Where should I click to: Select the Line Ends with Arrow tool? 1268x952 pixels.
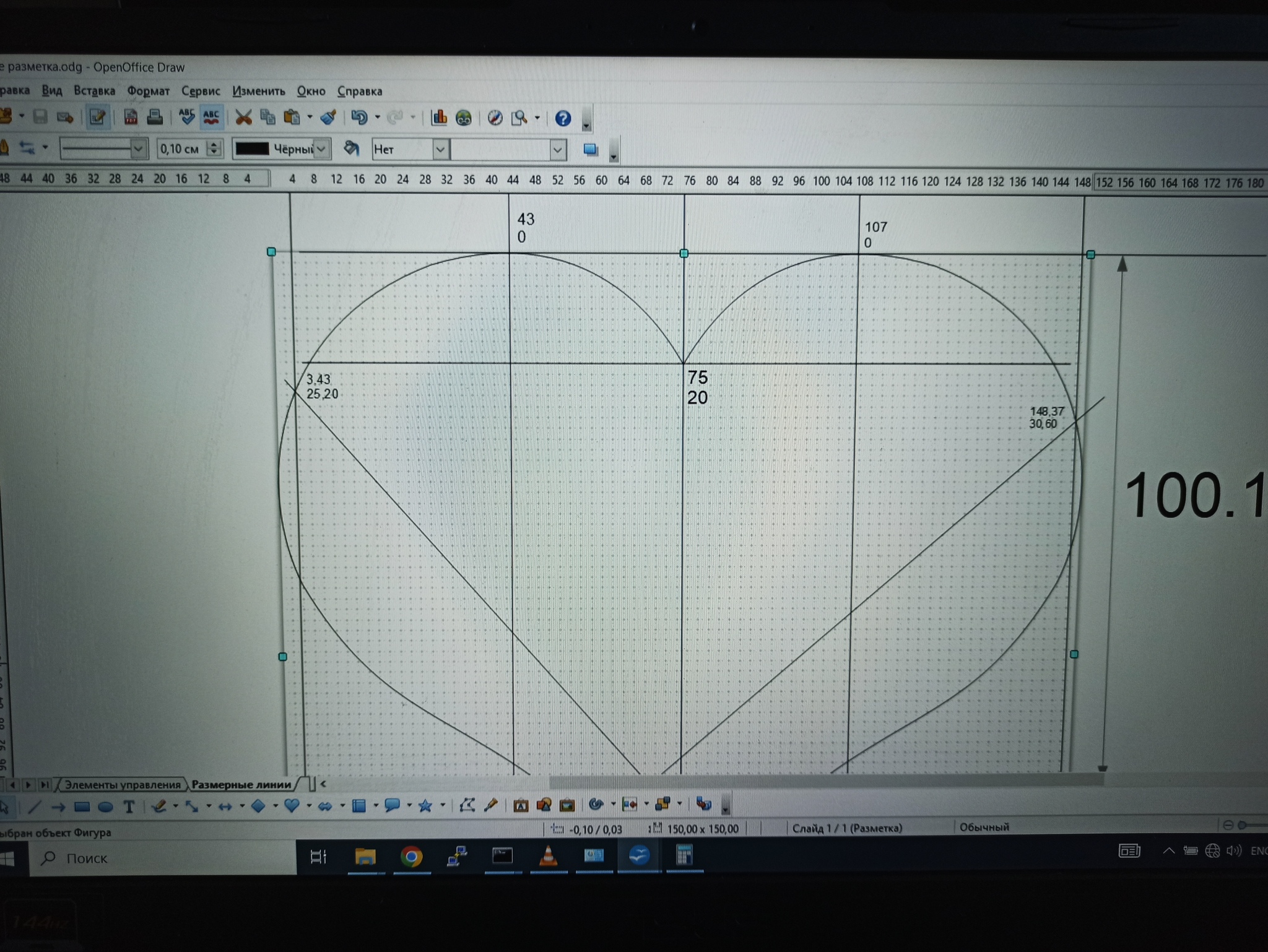tap(58, 807)
